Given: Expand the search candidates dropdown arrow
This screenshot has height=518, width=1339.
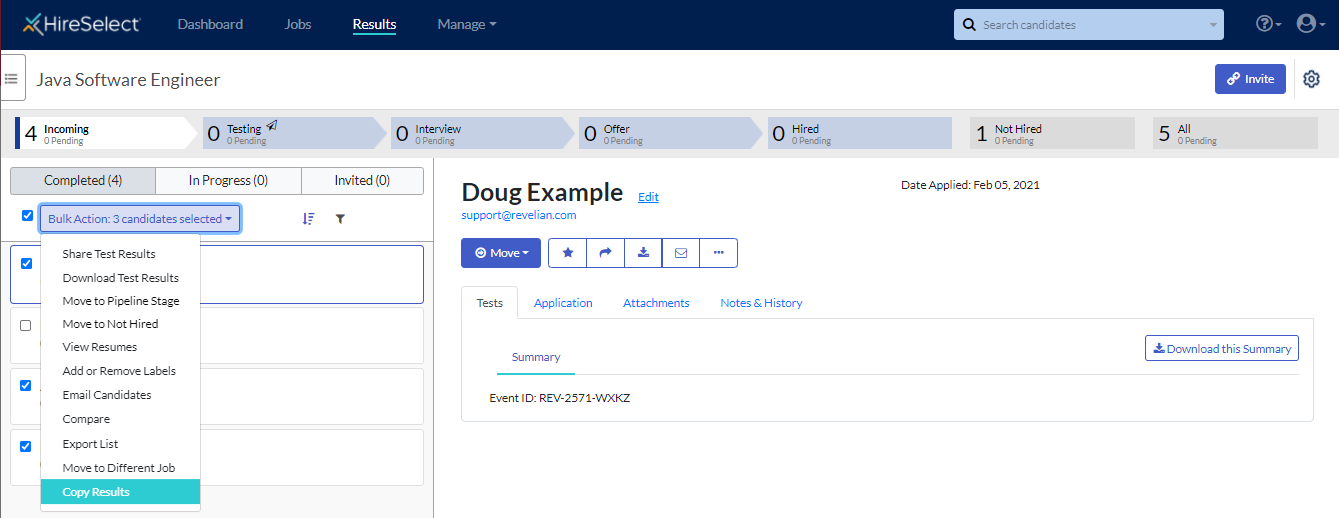Looking at the screenshot, I should click(1213, 25).
